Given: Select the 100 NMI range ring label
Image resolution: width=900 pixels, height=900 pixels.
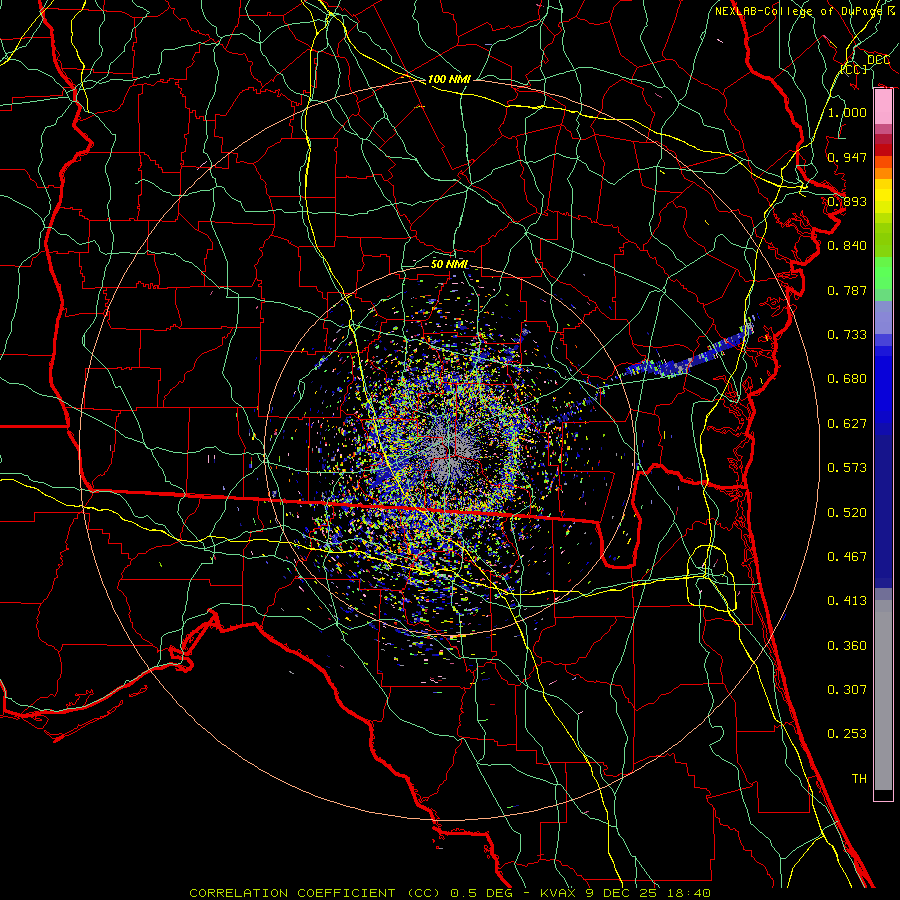Looking at the screenshot, I should coord(449,79).
